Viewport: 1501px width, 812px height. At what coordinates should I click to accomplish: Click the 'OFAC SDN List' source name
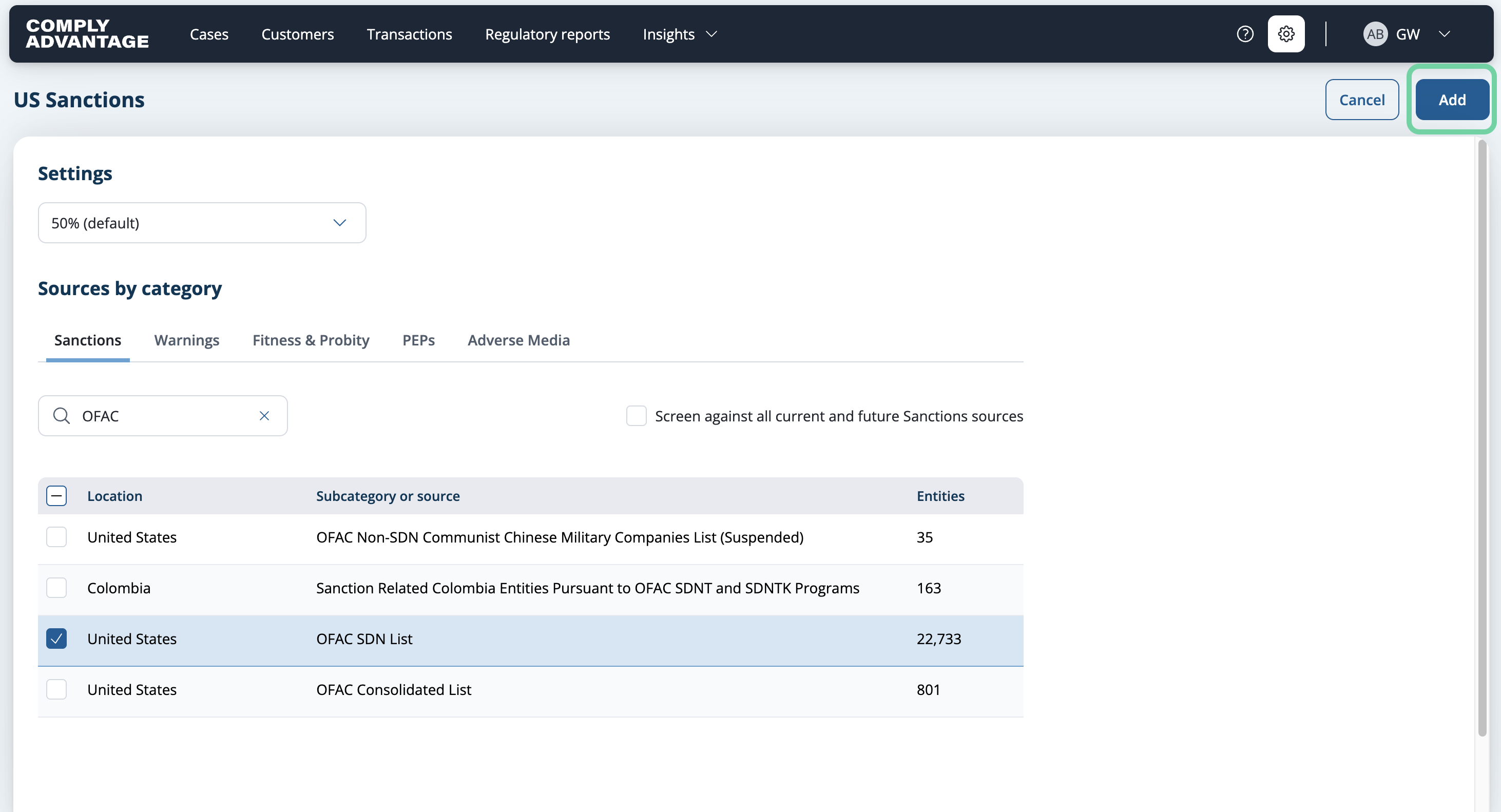[x=364, y=639]
